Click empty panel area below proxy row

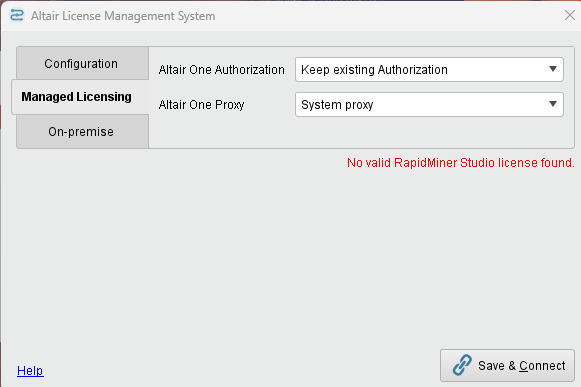pyautogui.click(x=361, y=133)
